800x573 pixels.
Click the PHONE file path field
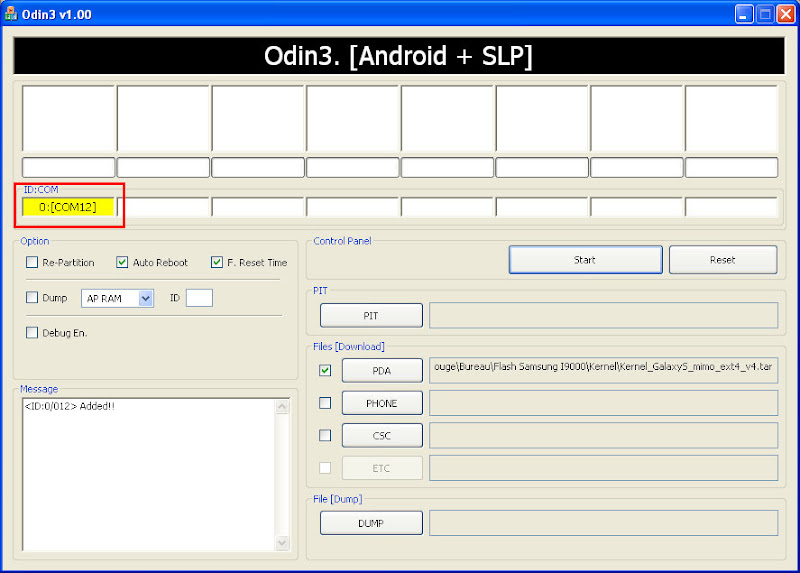[604, 403]
